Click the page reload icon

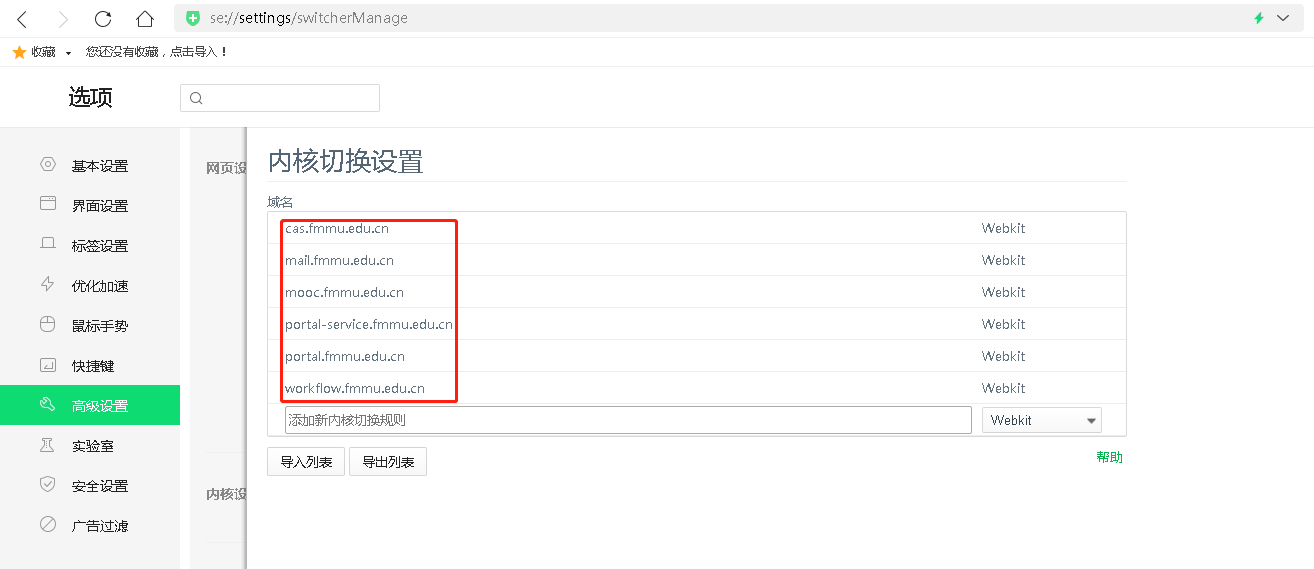click(x=103, y=18)
